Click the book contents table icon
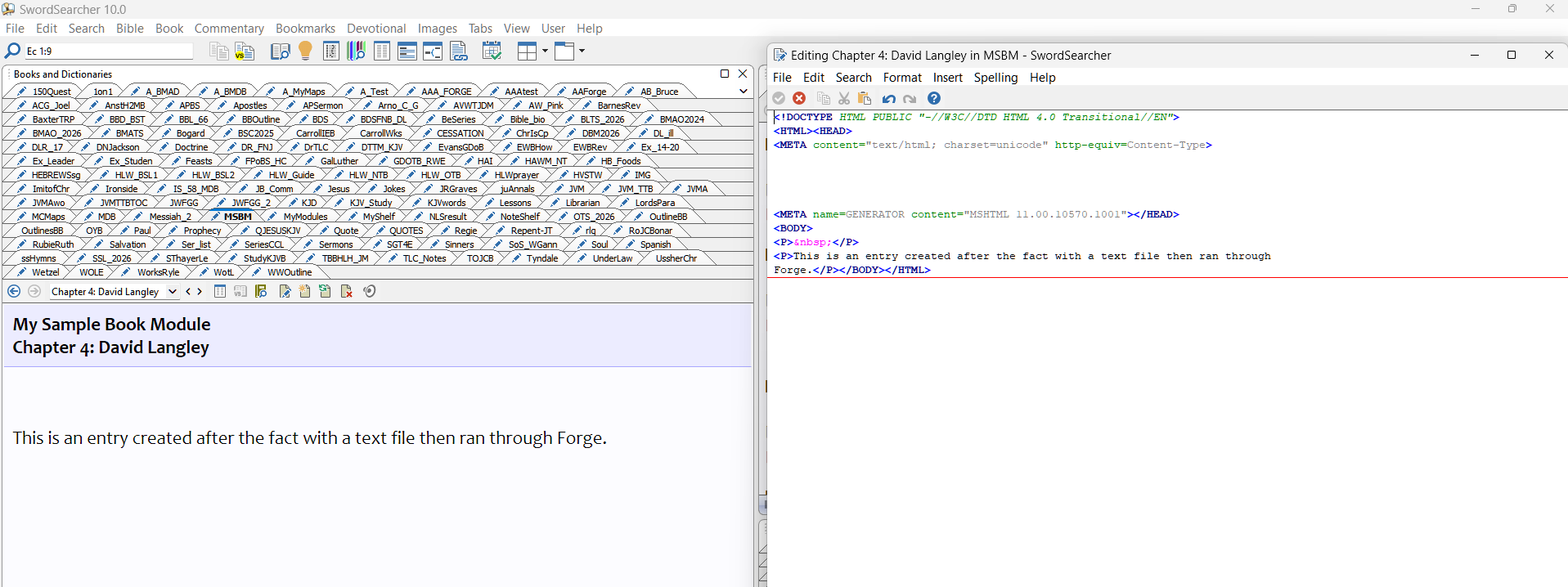 (x=220, y=291)
